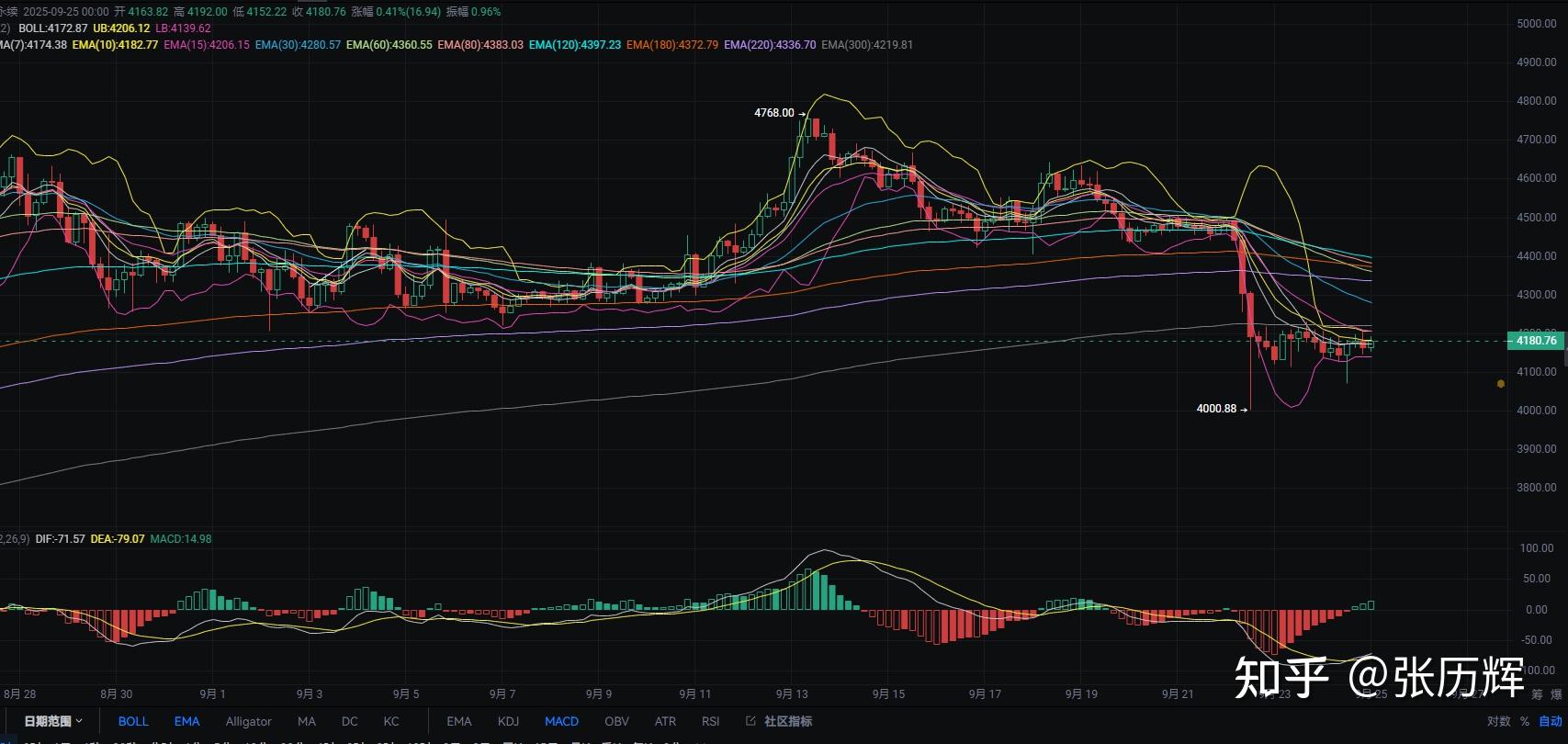Switch price axis to % percentage mode

[x=1525, y=721]
